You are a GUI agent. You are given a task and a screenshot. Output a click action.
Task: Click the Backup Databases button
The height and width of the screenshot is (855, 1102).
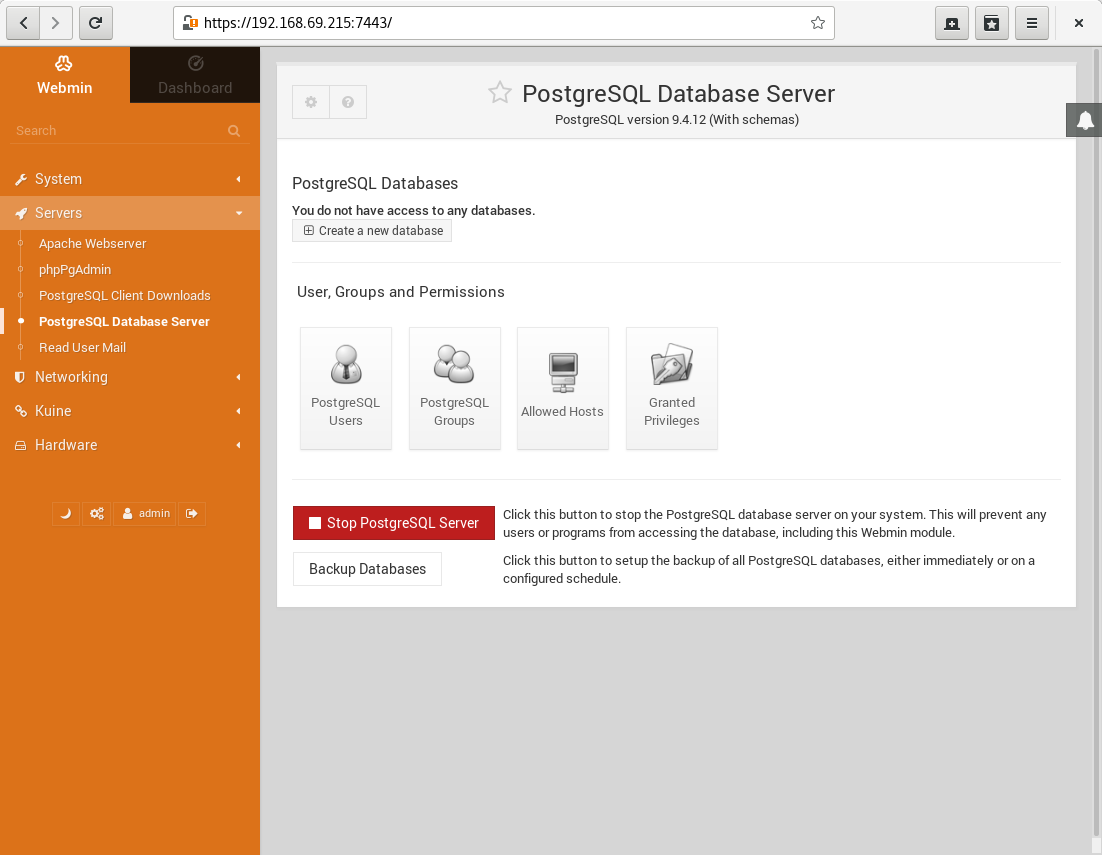click(x=367, y=569)
